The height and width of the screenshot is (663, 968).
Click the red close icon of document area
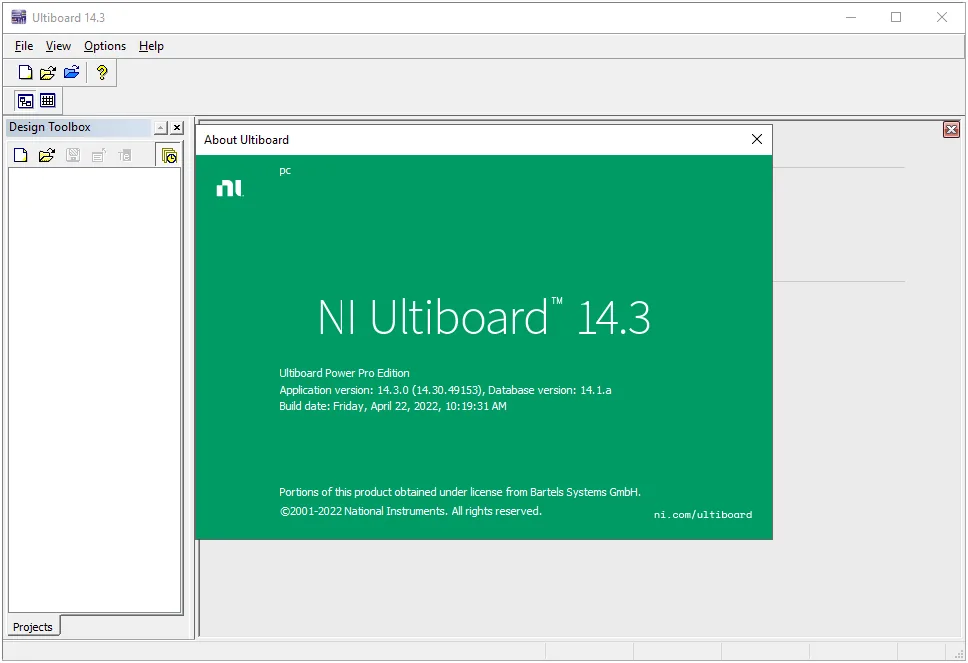(x=951, y=130)
